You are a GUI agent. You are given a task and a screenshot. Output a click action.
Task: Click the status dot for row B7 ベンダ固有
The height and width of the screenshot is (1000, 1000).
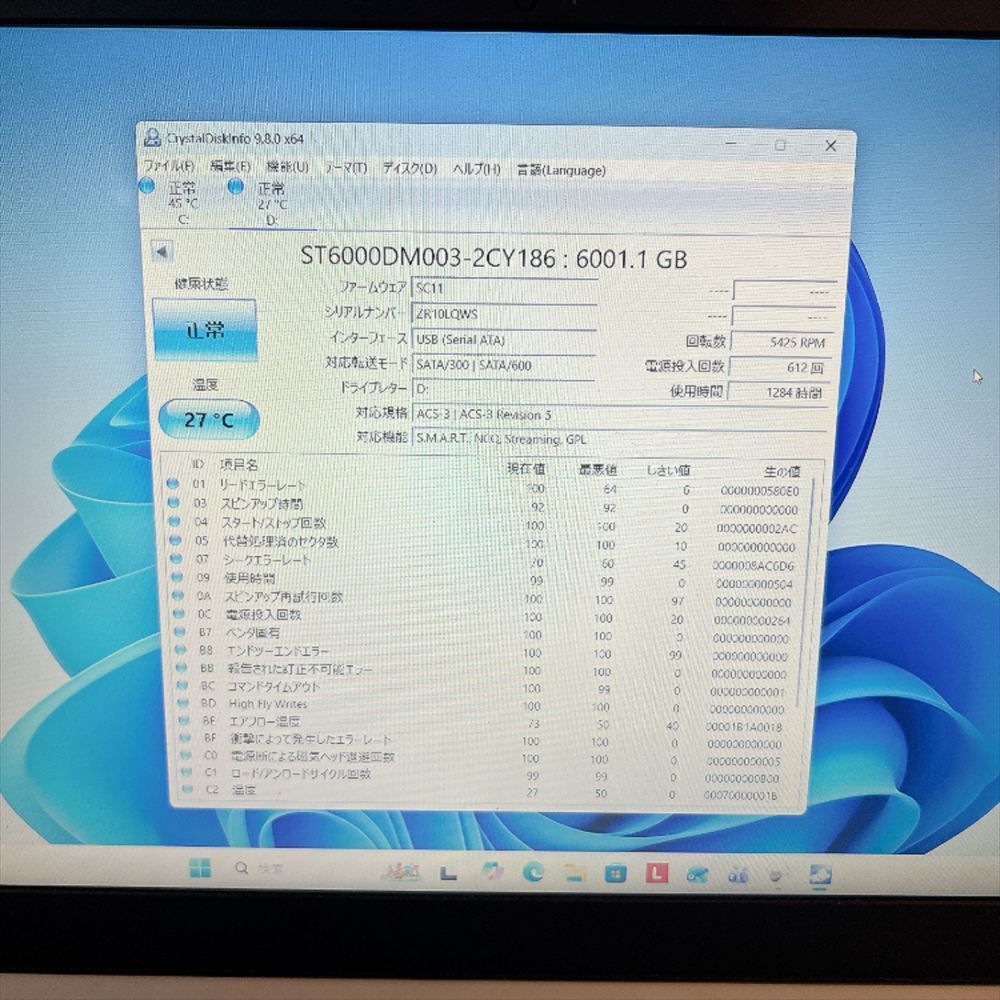pos(180,632)
